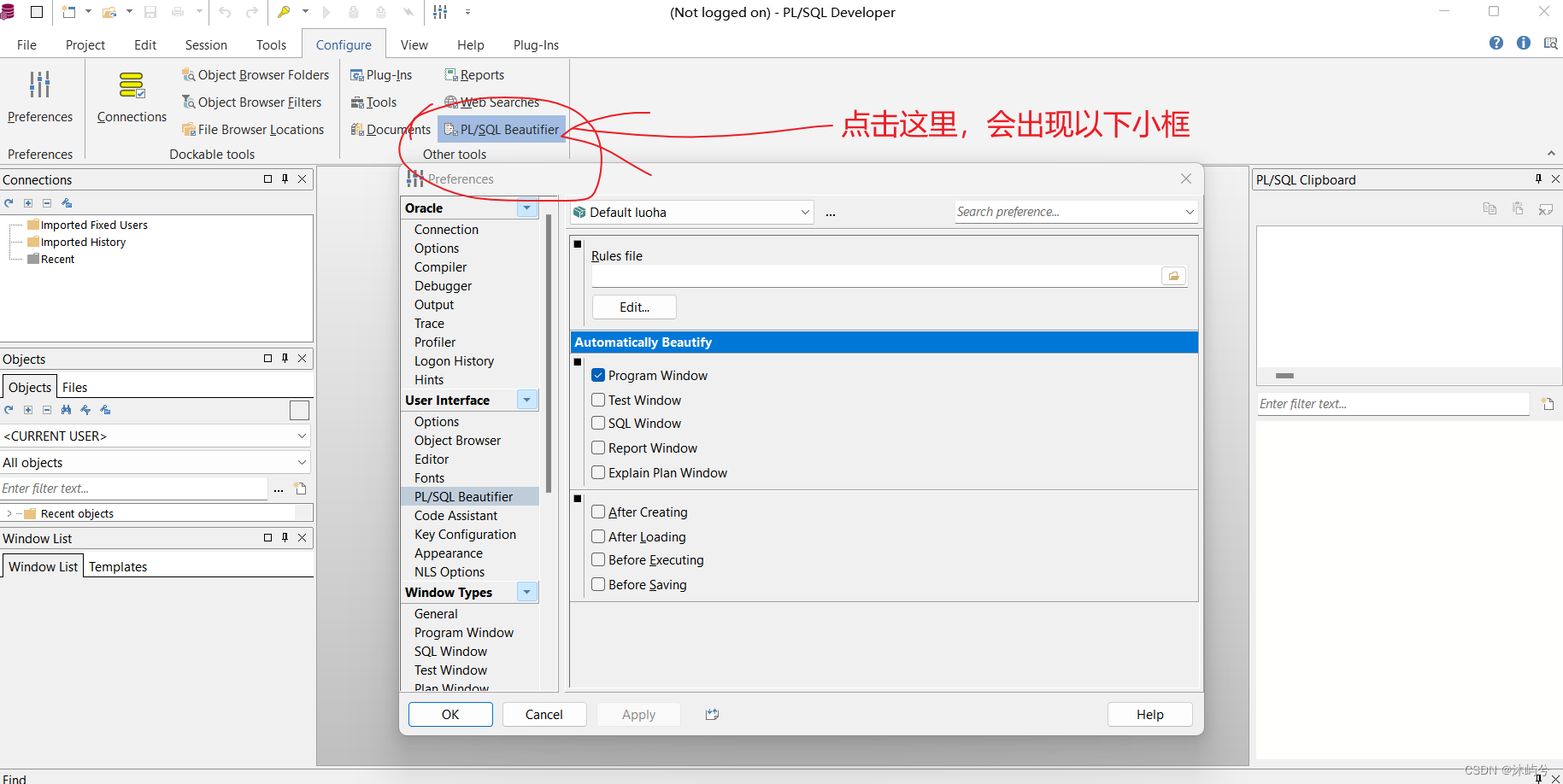Click the refresh icon in the Connections panel

click(x=9, y=202)
